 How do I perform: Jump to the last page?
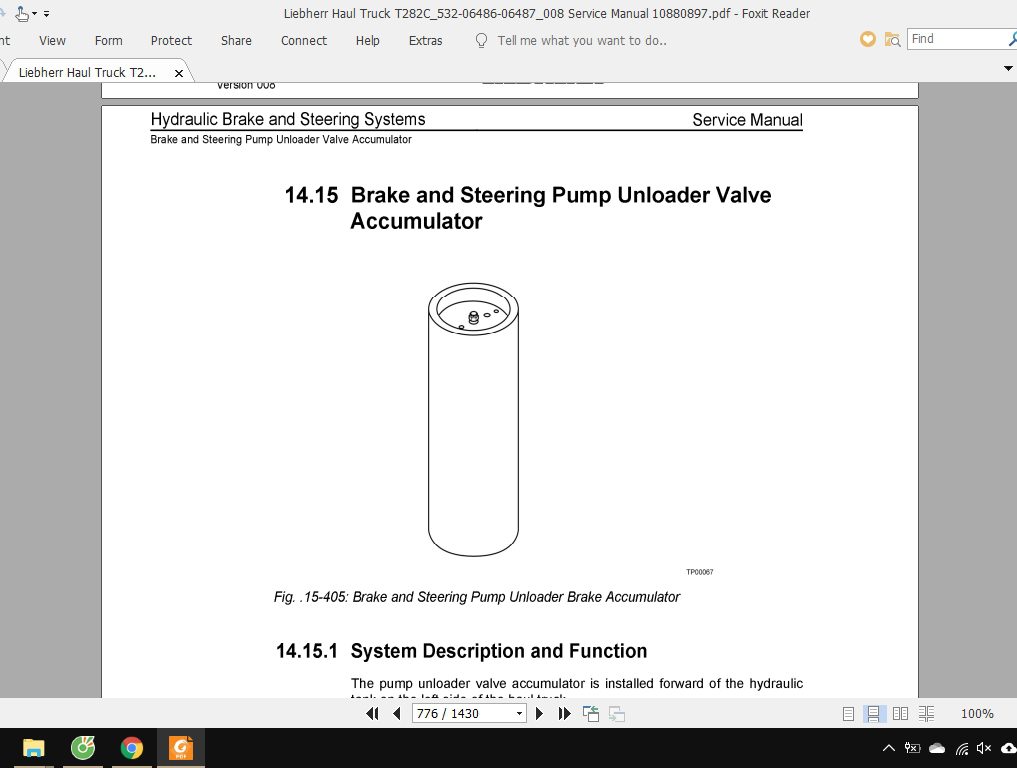point(564,713)
